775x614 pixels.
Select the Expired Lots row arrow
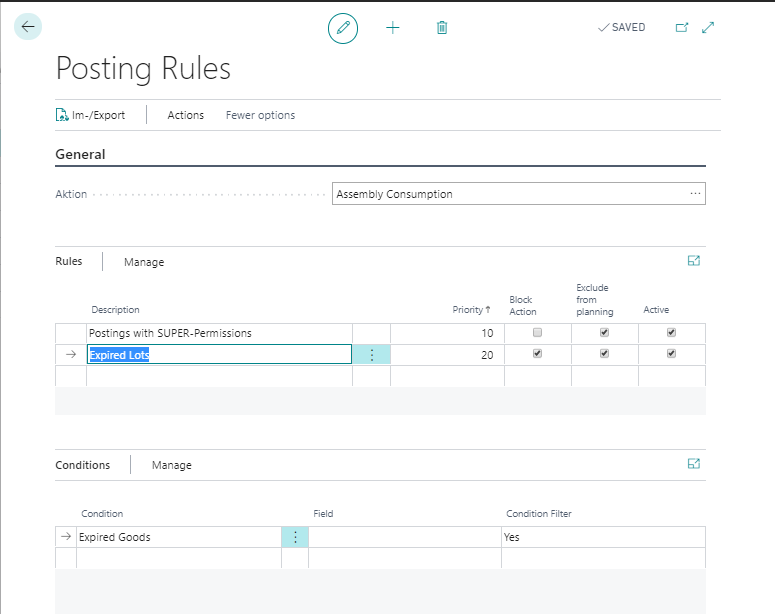click(71, 354)
